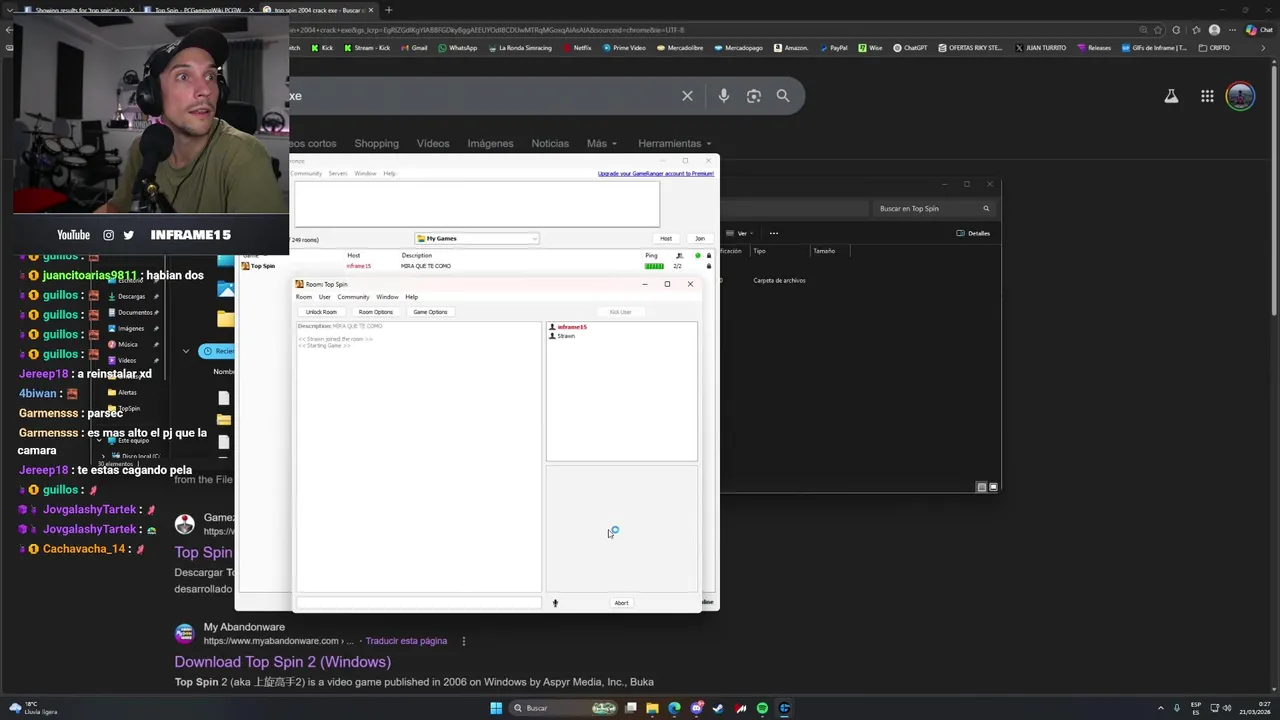Open the Upgrade GameRanger account to Premium link
Image resolution: width=1280 pixels, height=720 pixels.
point(656,174)
